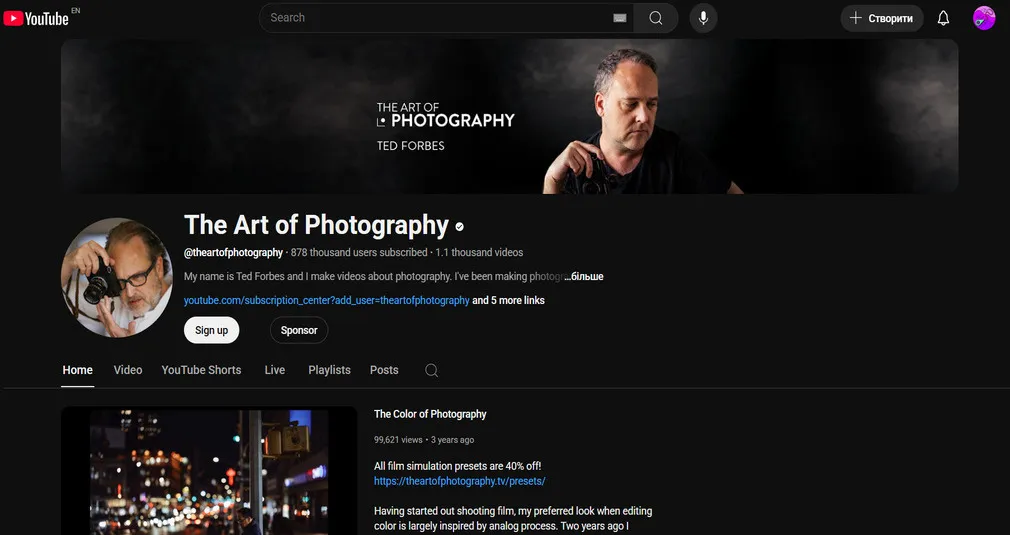Open the Playlists tab
This screenshot has width=1010, height=535.
(329, 370)
